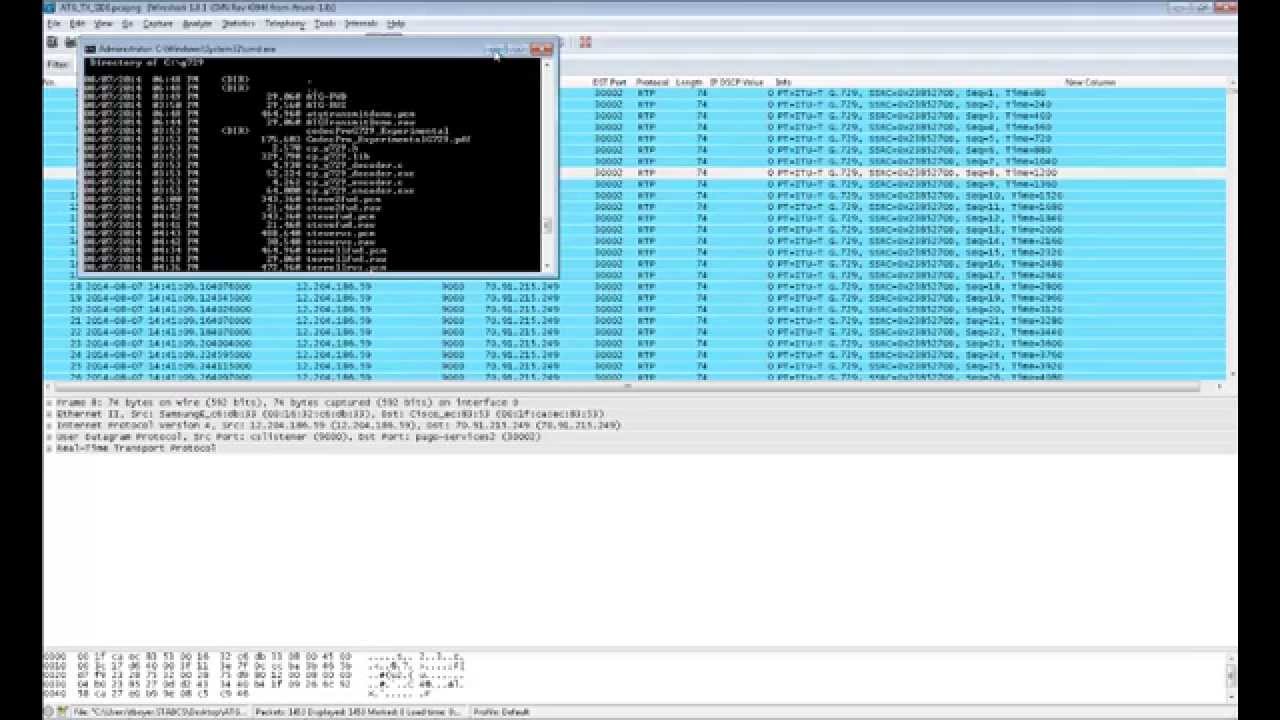Click the first row of hex bytes at offset 0000
Screen dimensions: 1280x720
coord(255,656)
